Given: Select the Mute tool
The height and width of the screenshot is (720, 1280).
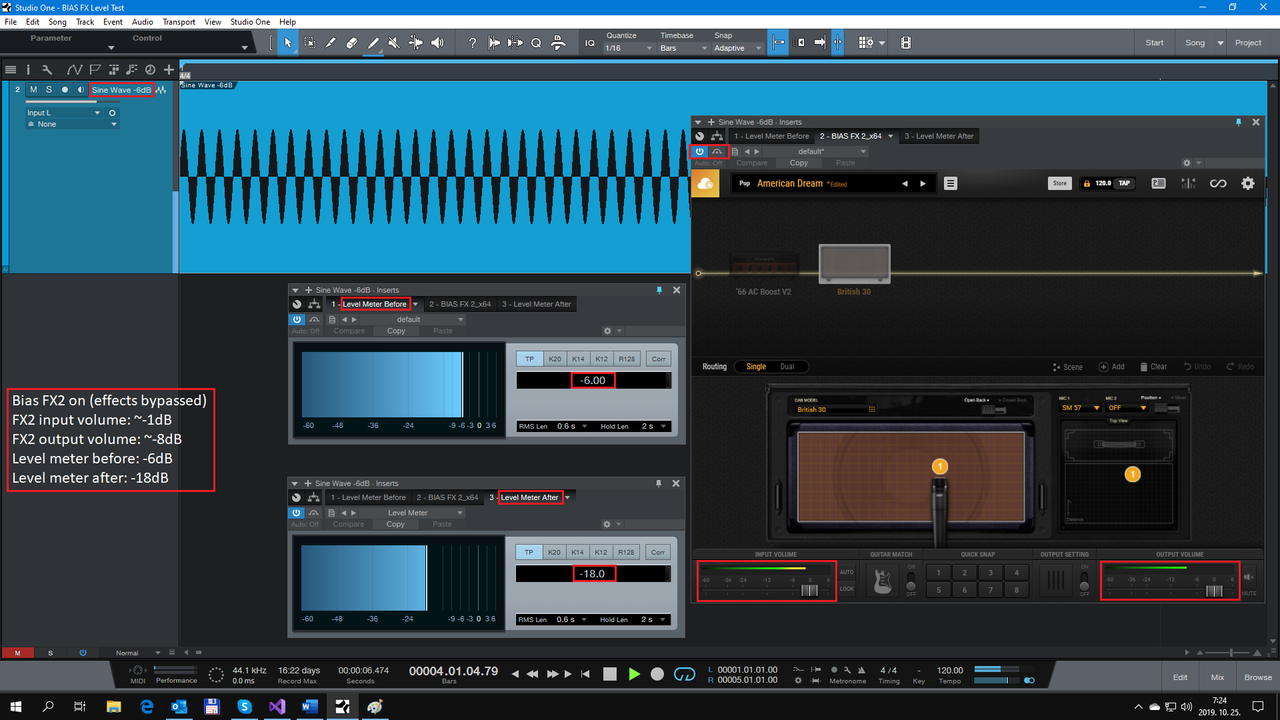Looking at the screenshot, I should 394,43.
